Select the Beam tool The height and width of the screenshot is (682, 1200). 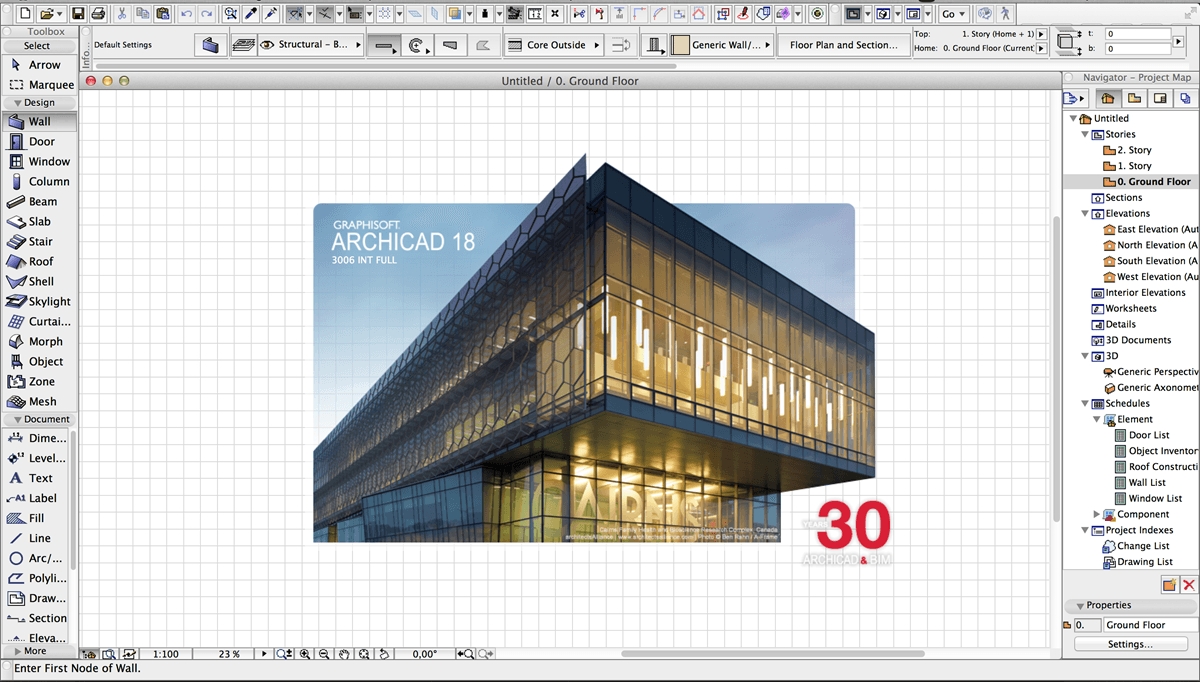pyautogui.click(x=38, y=201)
